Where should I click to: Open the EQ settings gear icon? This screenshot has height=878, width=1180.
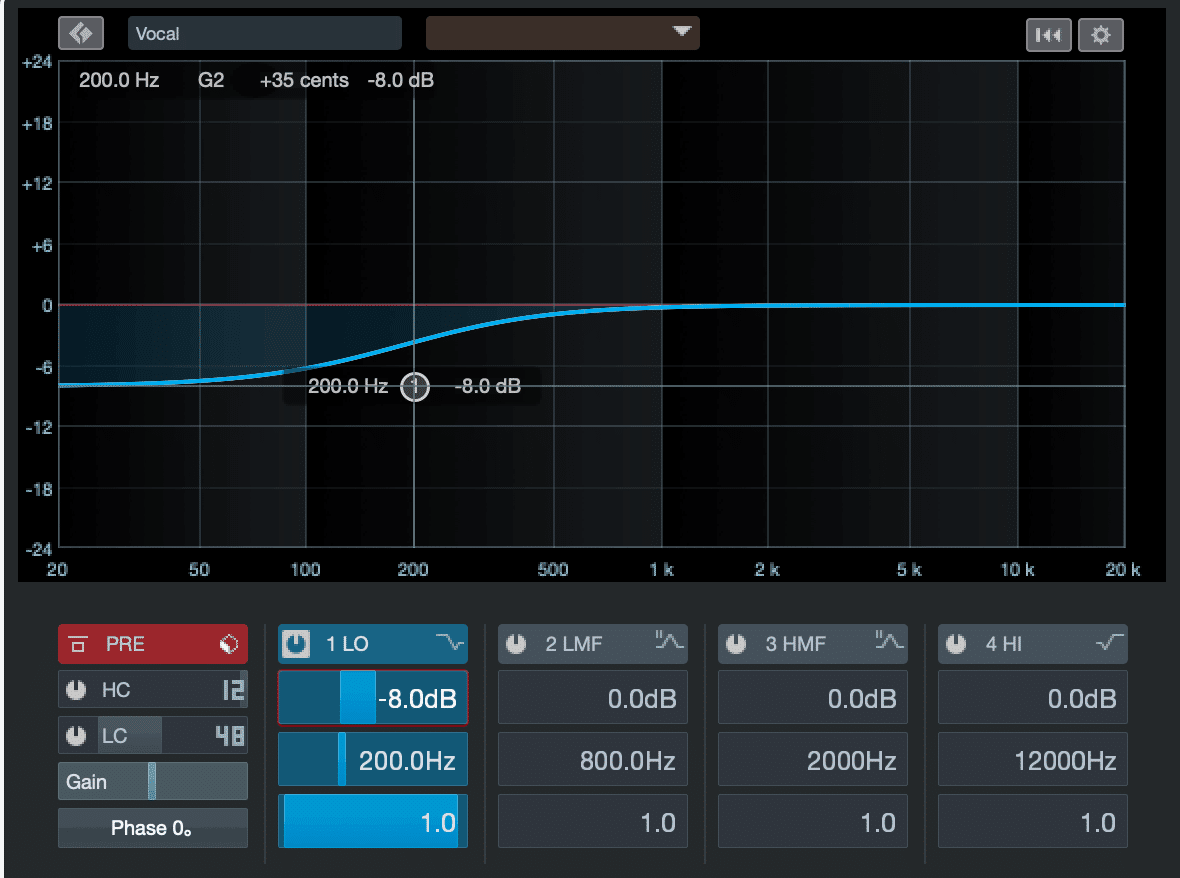[x=1101, y=33]
